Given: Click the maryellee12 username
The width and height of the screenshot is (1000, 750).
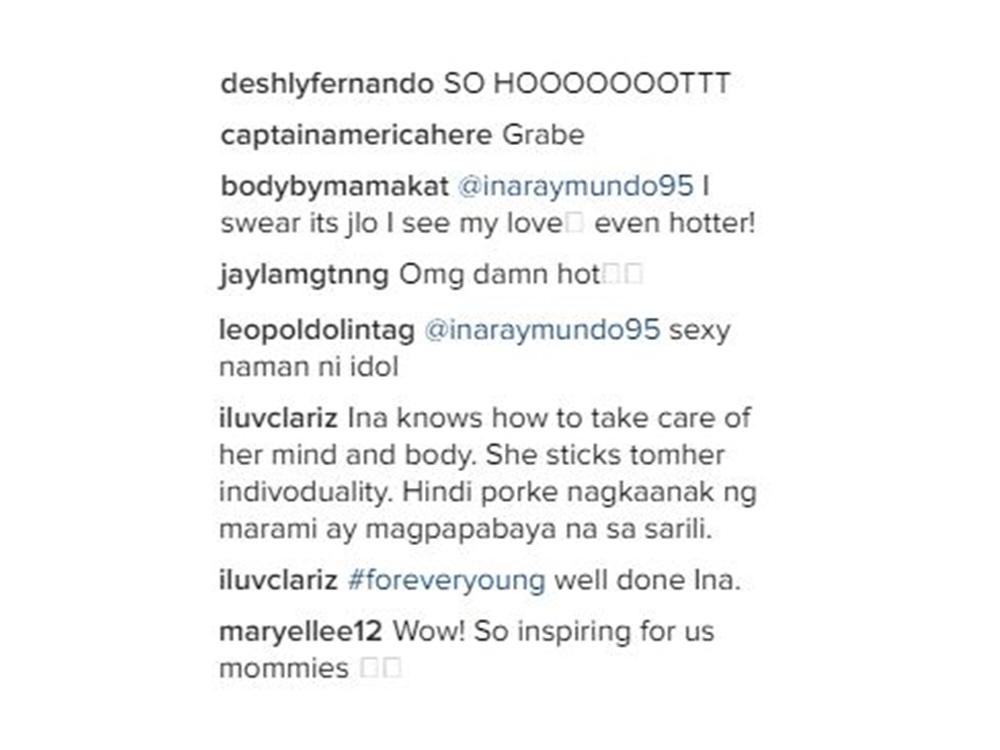Looking at the screenshot, I should 300,631.
